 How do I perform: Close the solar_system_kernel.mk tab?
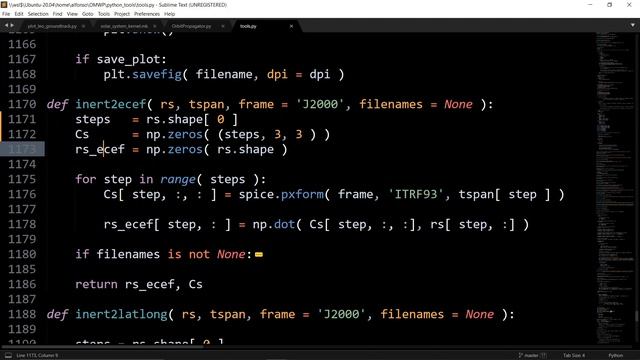[155, 26]
